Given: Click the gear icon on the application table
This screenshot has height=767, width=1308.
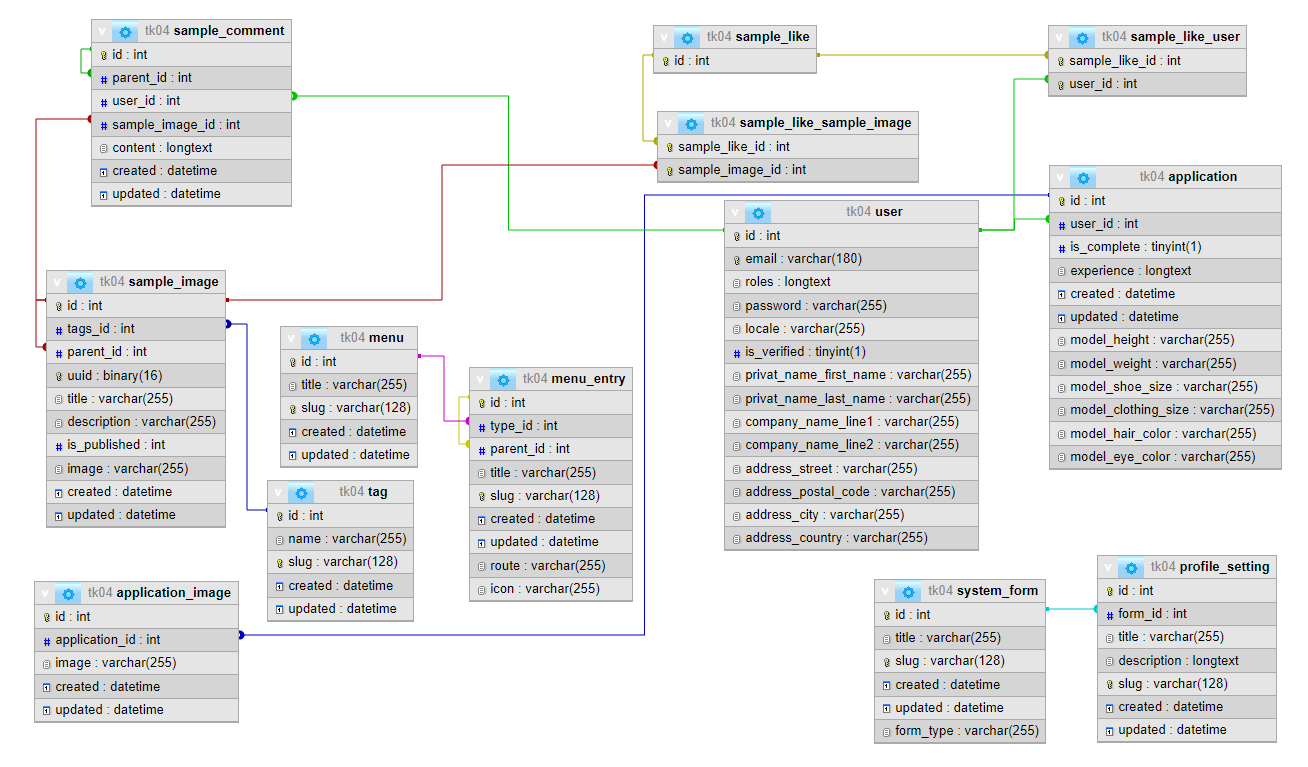Looking at the screenshot, I should click(x=1082, y=177).
